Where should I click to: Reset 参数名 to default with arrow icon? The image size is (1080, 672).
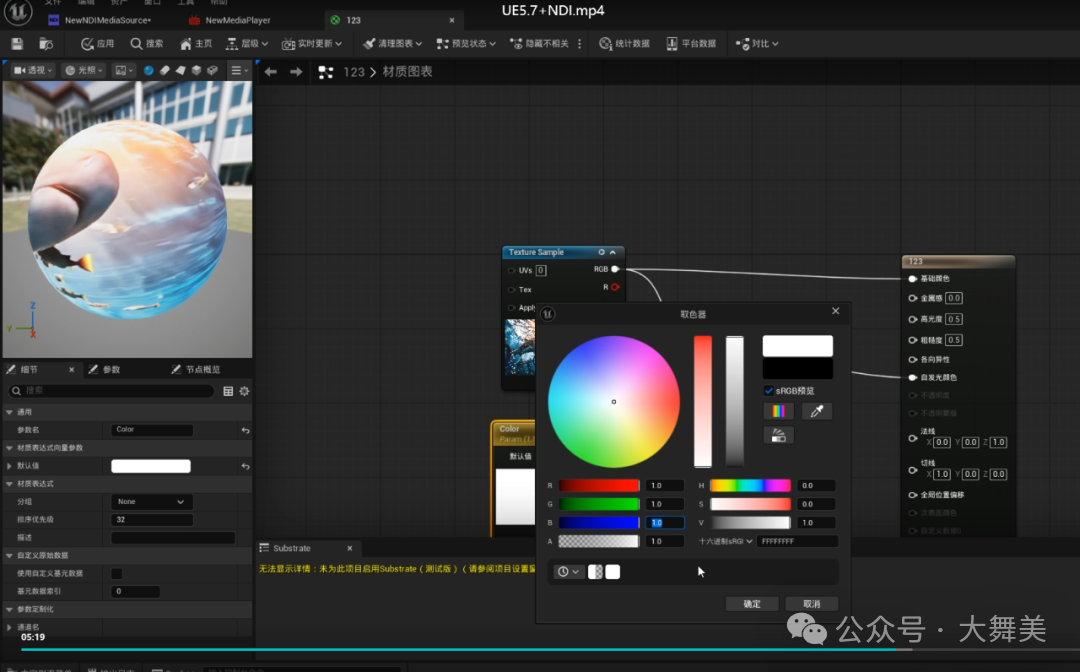coord(245,430)
